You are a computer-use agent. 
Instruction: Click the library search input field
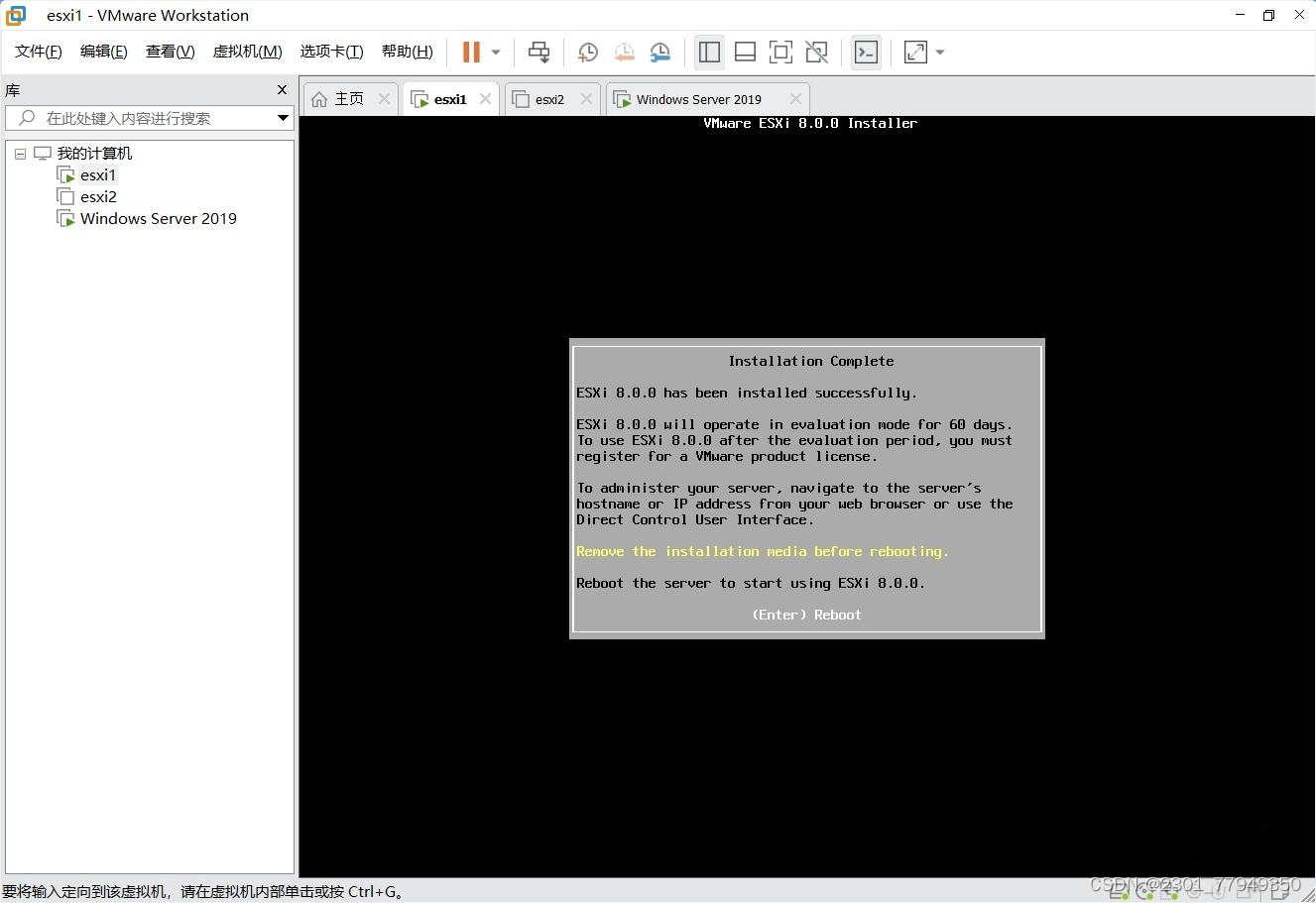149,118
